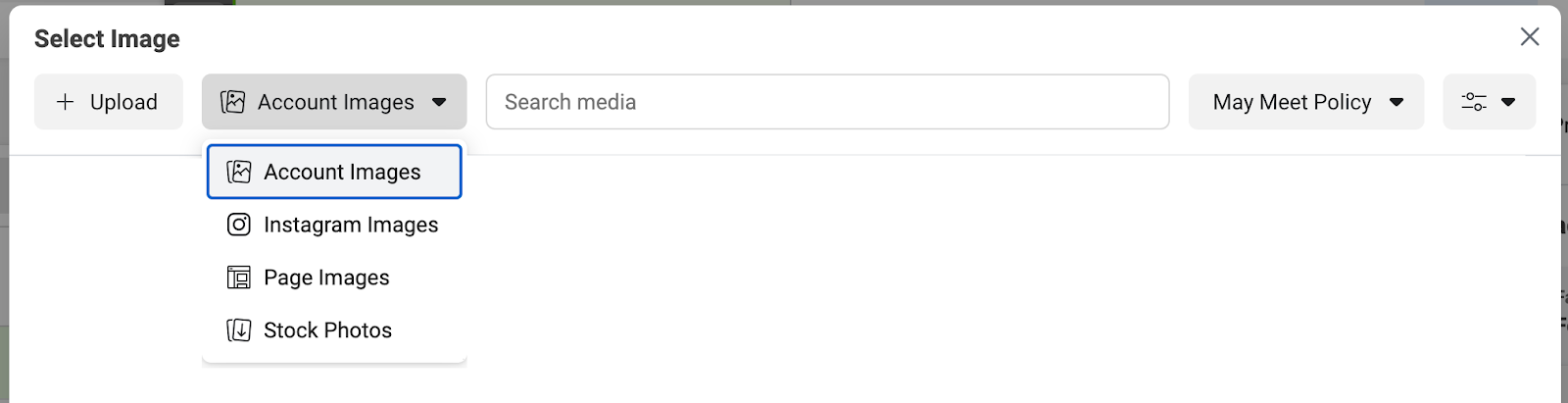Click the Instagram logo icon
This screenshot has height=403, width=1568.
[239, 225]
